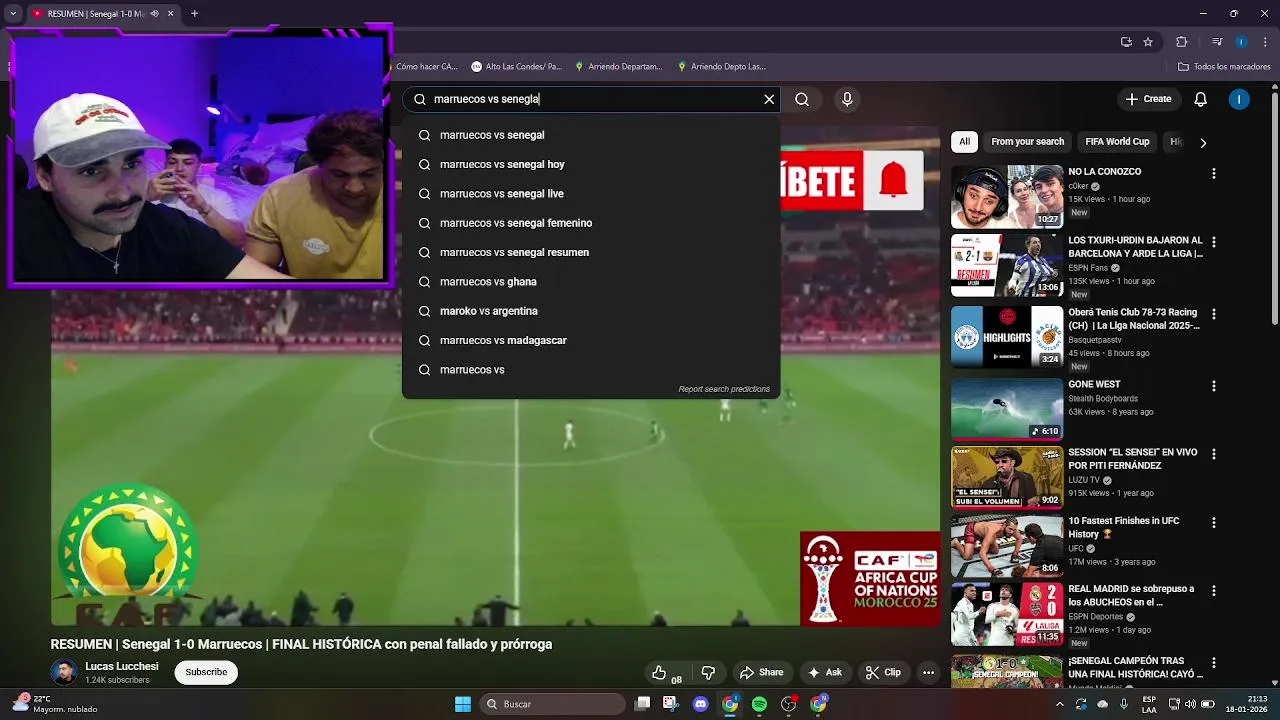Open 'SESSION EL SENSEI EN VIVO' video title
Viewport: 1280px width, 720px height.
[x=1133, y=459]
